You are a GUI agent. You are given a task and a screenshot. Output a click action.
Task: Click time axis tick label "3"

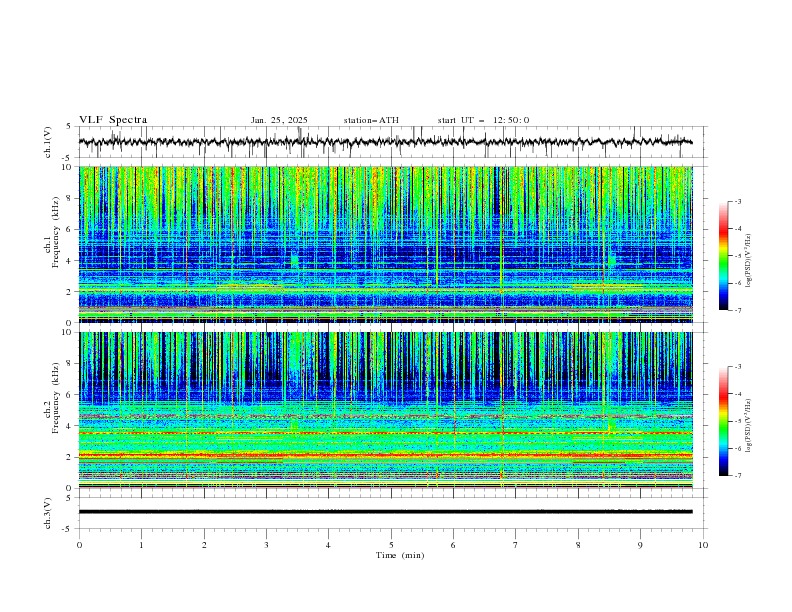(266, 545)
